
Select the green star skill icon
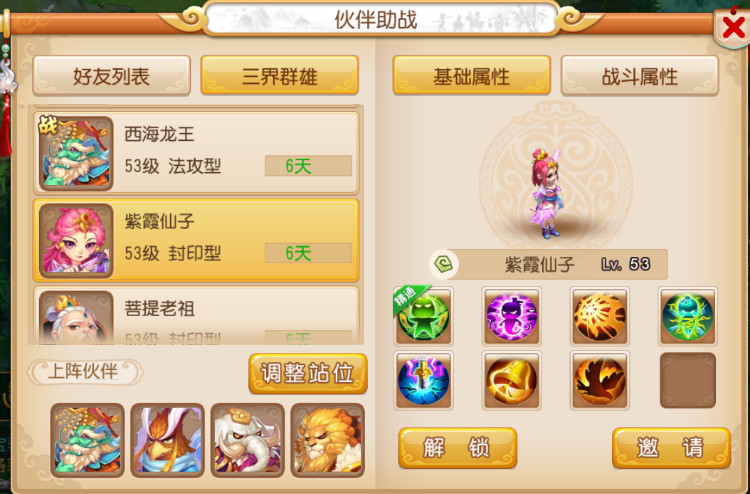pyautogui.click(x=423, y=316)
